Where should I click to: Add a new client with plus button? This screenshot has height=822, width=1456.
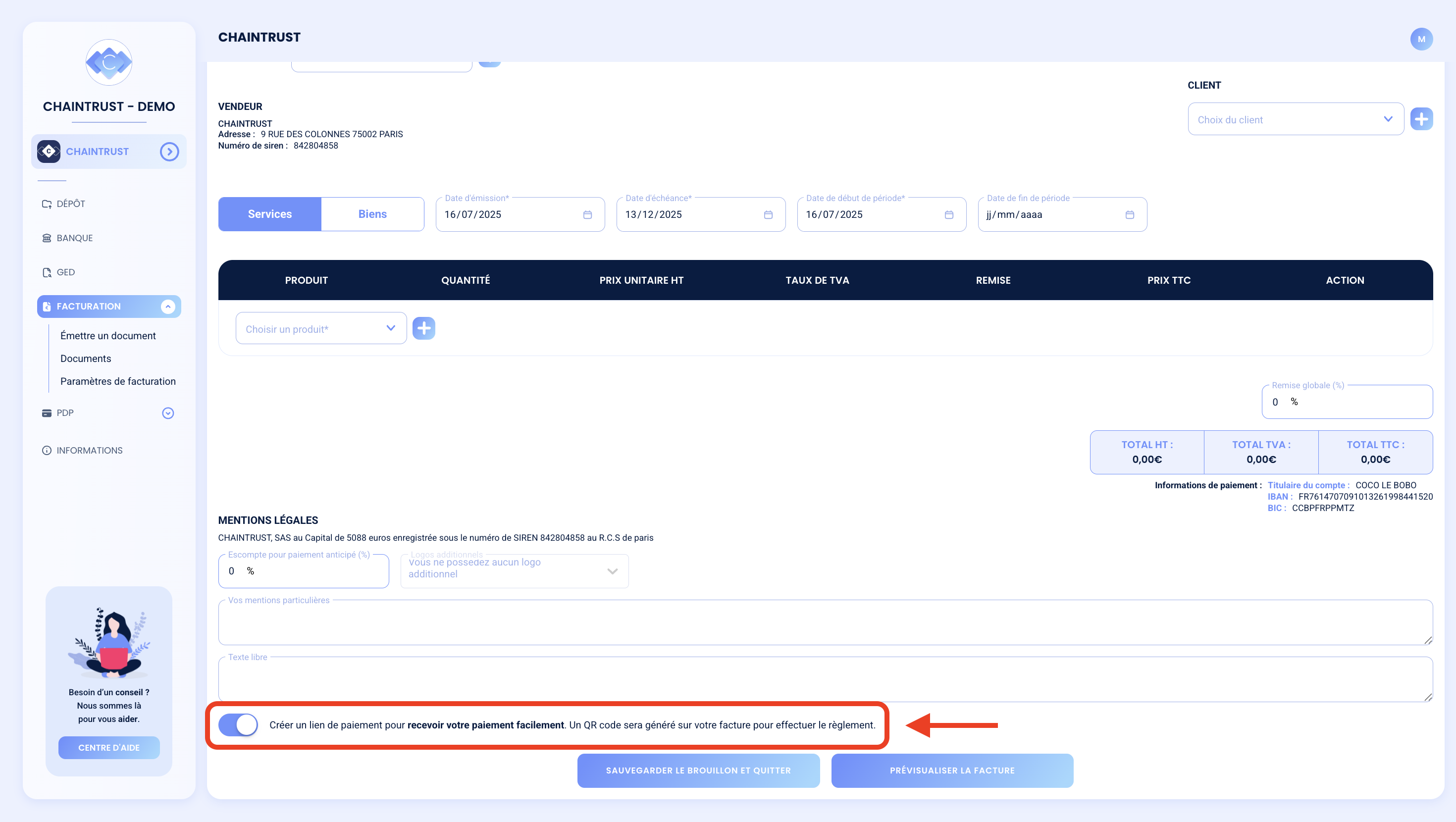point(1421,119)
